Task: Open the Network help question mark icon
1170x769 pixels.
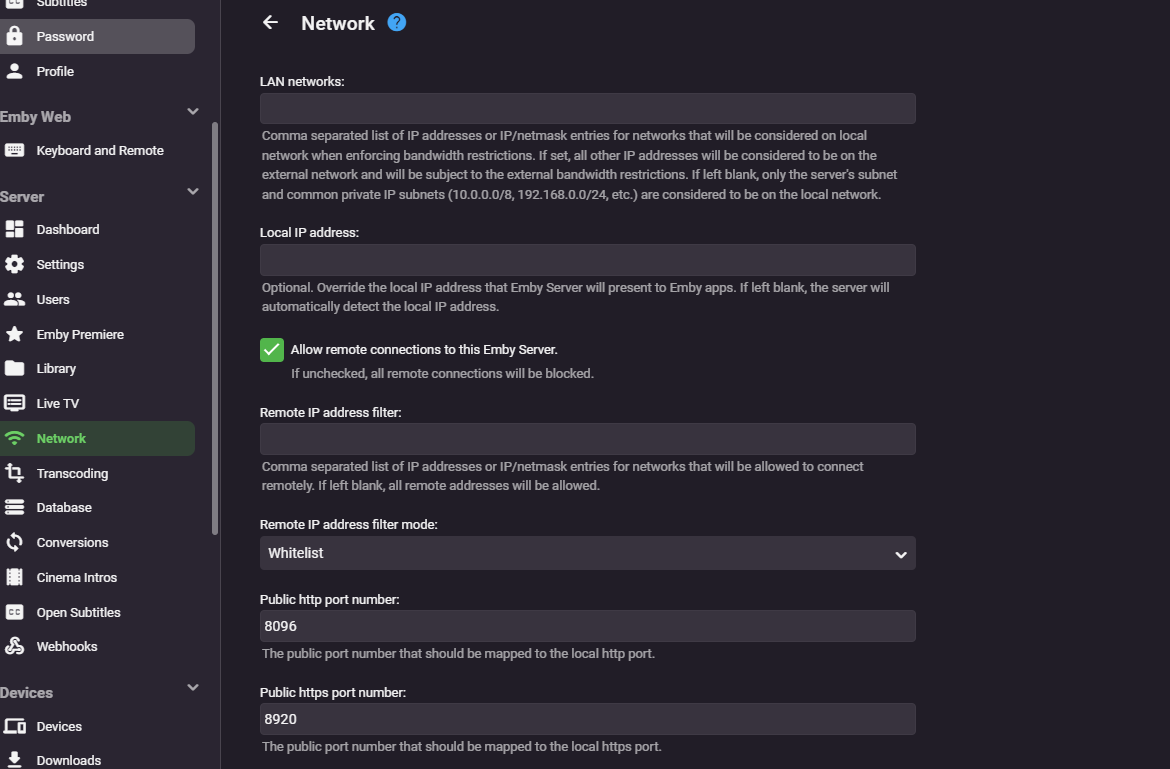Action: pyautogui.click(x=397, y=22)
